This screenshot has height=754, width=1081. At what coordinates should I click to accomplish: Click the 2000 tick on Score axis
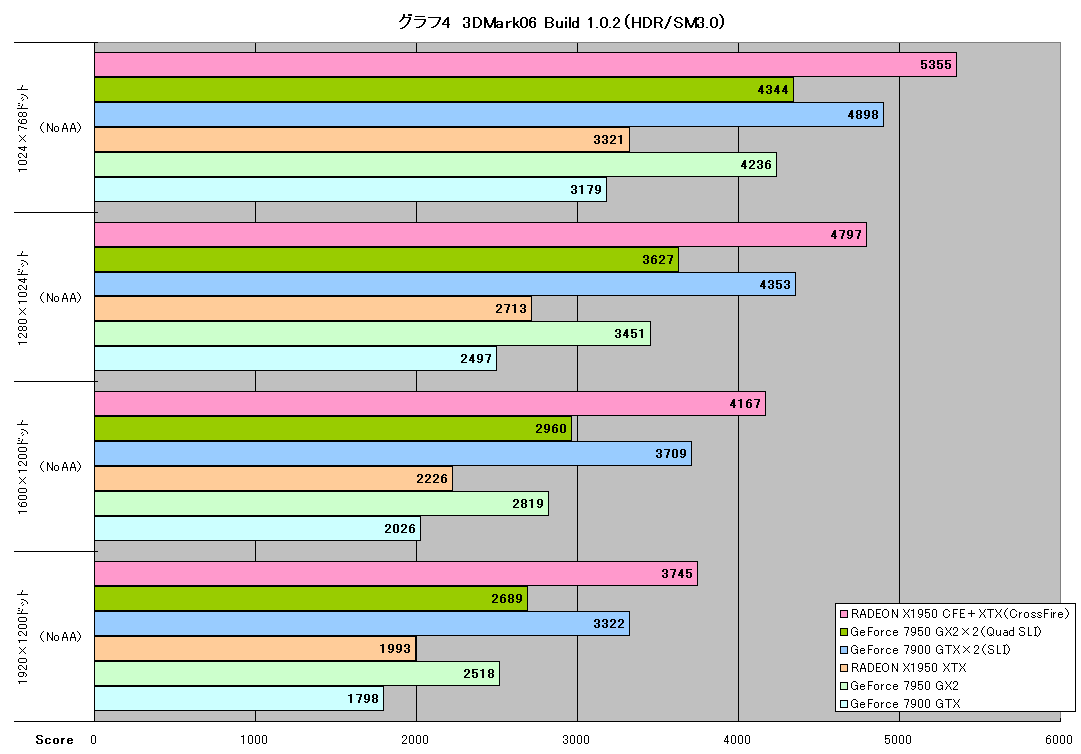415,740
